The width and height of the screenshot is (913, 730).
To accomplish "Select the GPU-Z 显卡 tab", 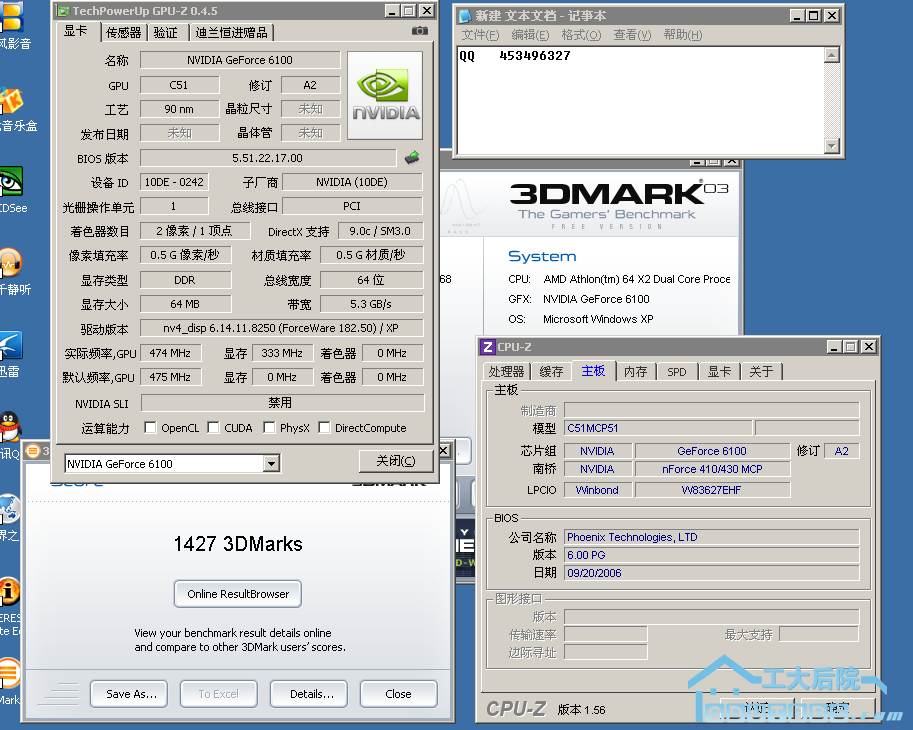I will click(76, 31).
